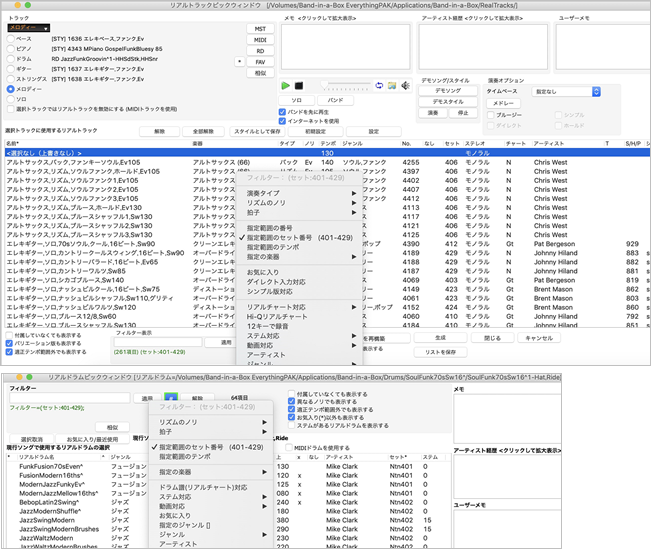Click the 全部解除 button
Screen dimensions: 654x551
click(x=203, y=131)
